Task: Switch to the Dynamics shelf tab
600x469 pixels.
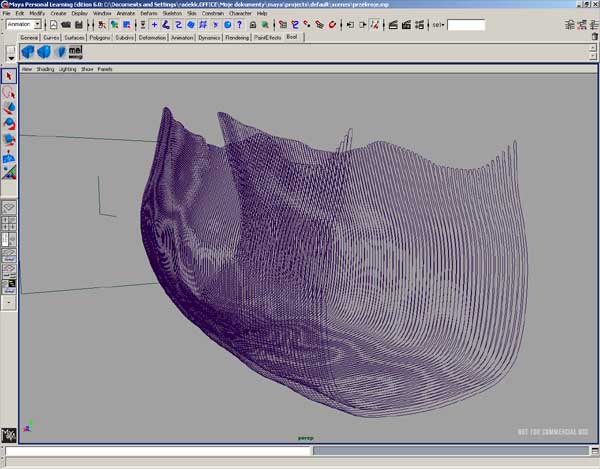Action: [x=209, y=37]
